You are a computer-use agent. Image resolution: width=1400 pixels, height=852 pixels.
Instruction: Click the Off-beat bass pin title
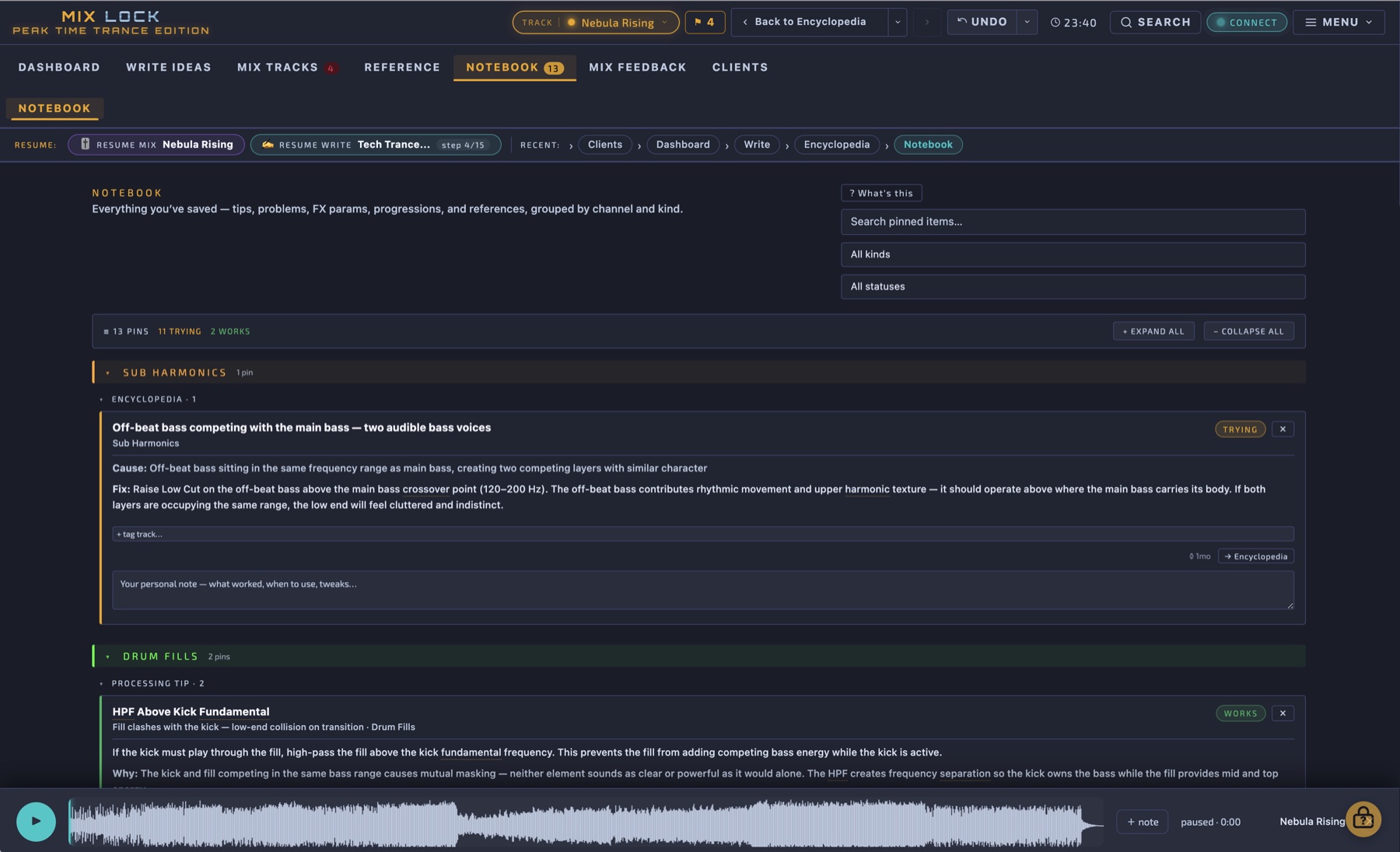click(x=302, y=428)
